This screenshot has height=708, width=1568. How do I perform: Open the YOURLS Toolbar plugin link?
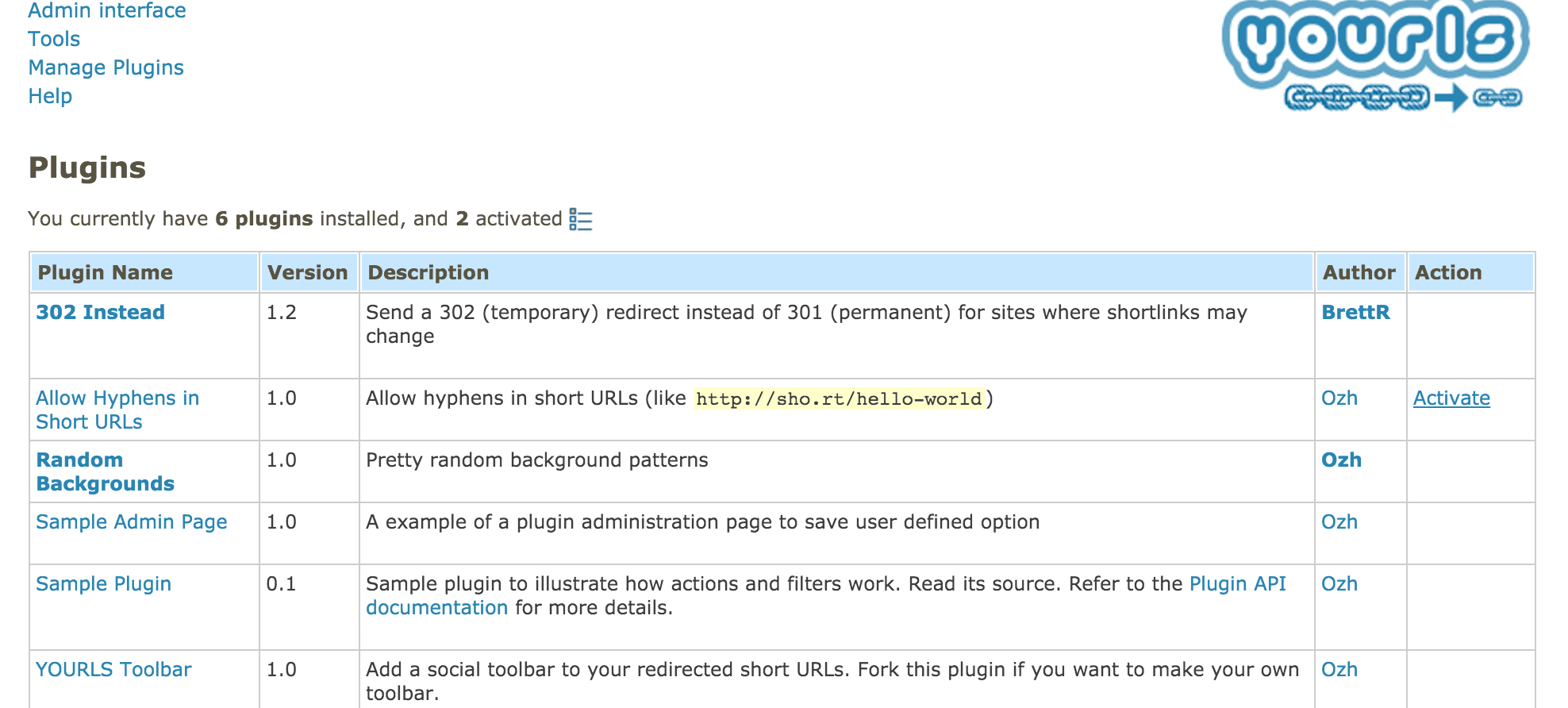pyautogui.click(x=113, y=669)
